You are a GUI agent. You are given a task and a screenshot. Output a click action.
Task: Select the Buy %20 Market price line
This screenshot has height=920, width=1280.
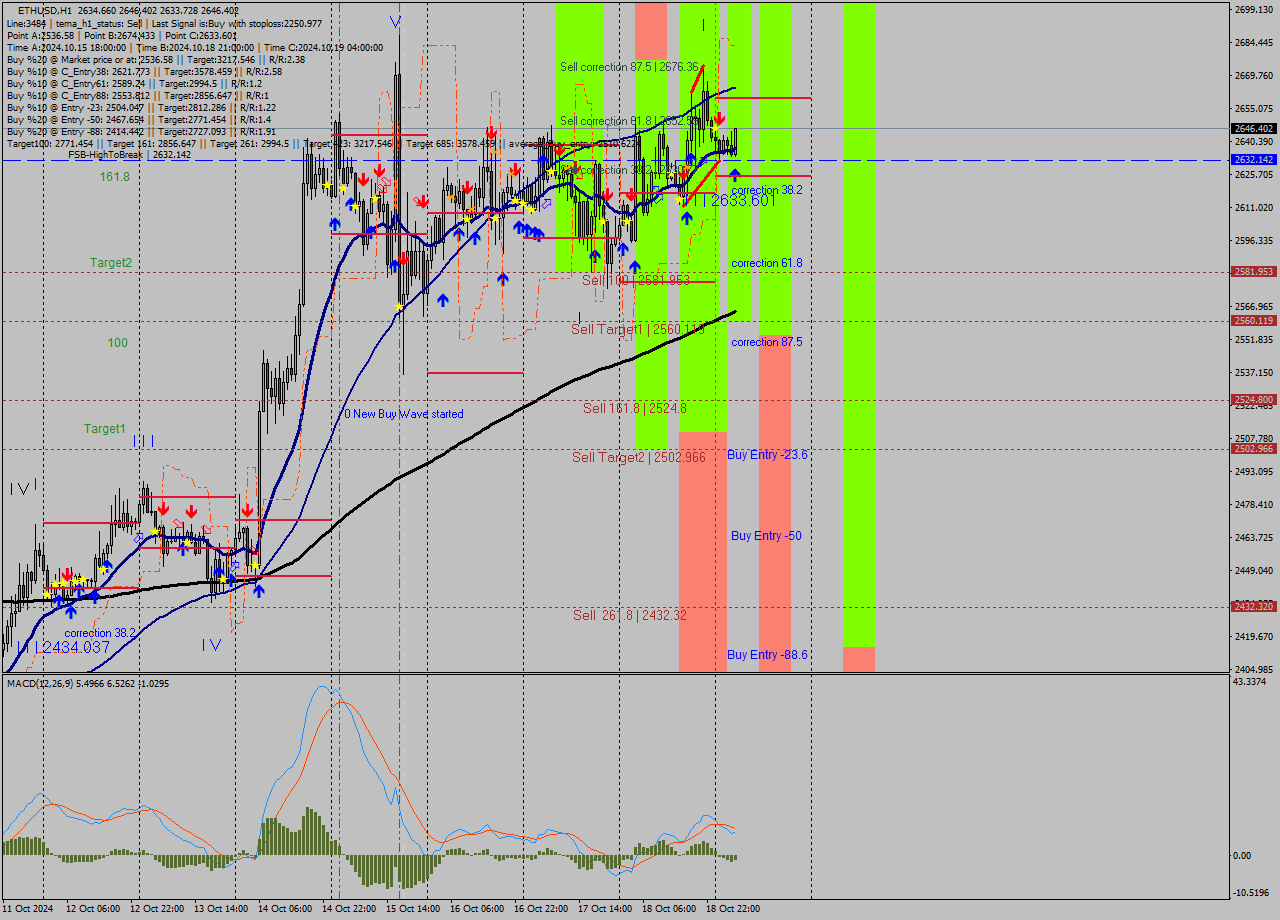tap(155, 59)
